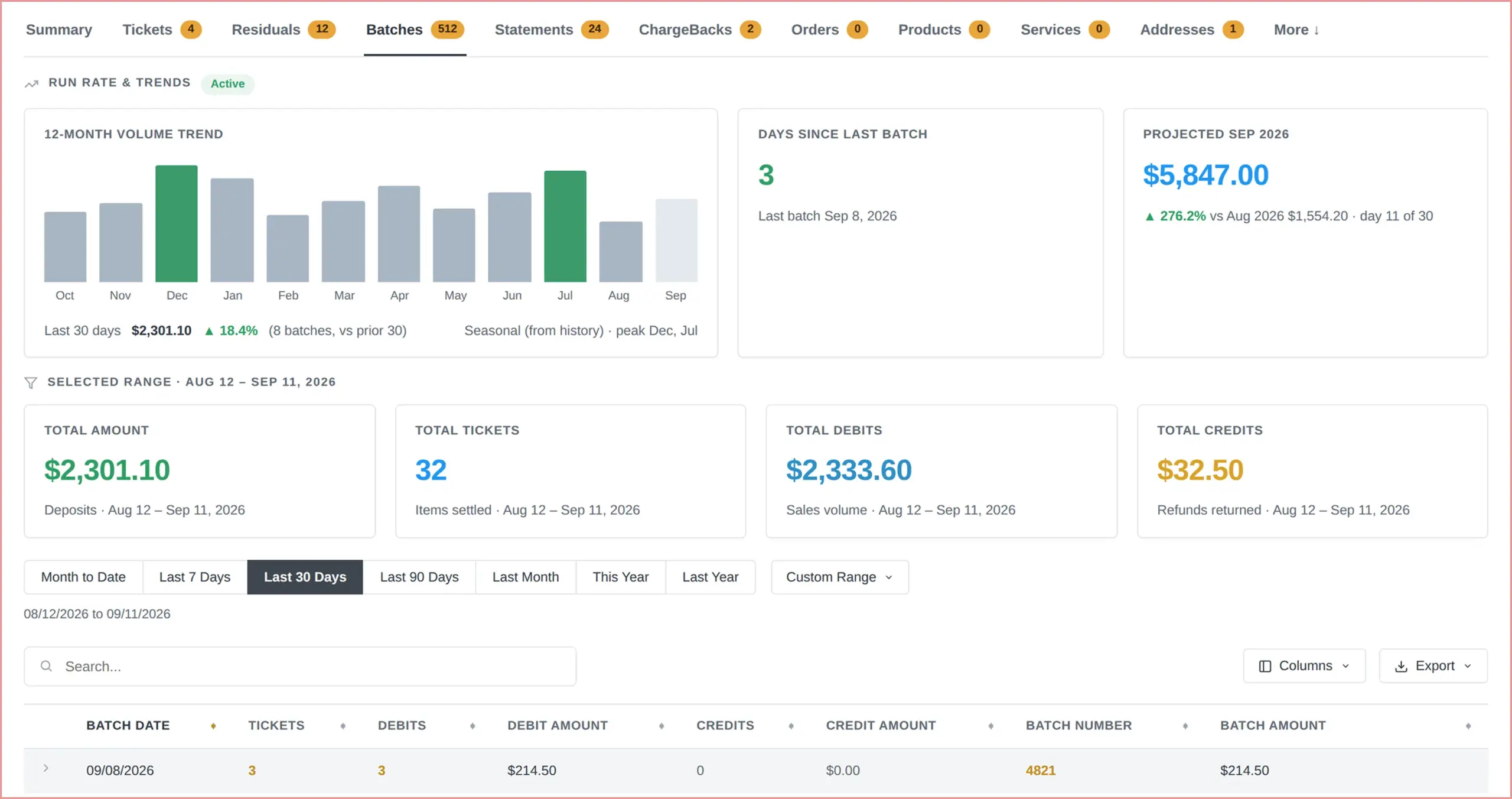Open the Summary tab
Viewport: 1512px width, 799px height.
point(59,30)
